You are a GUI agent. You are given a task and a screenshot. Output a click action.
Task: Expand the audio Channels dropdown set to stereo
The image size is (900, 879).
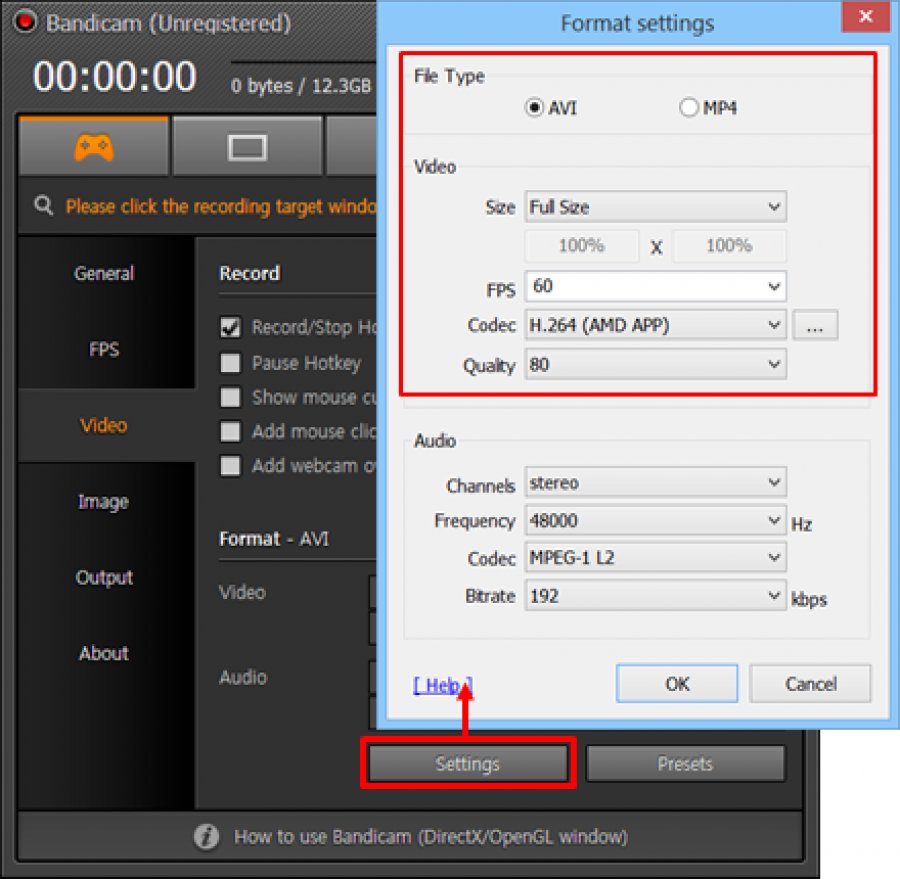tap(656, 483)
